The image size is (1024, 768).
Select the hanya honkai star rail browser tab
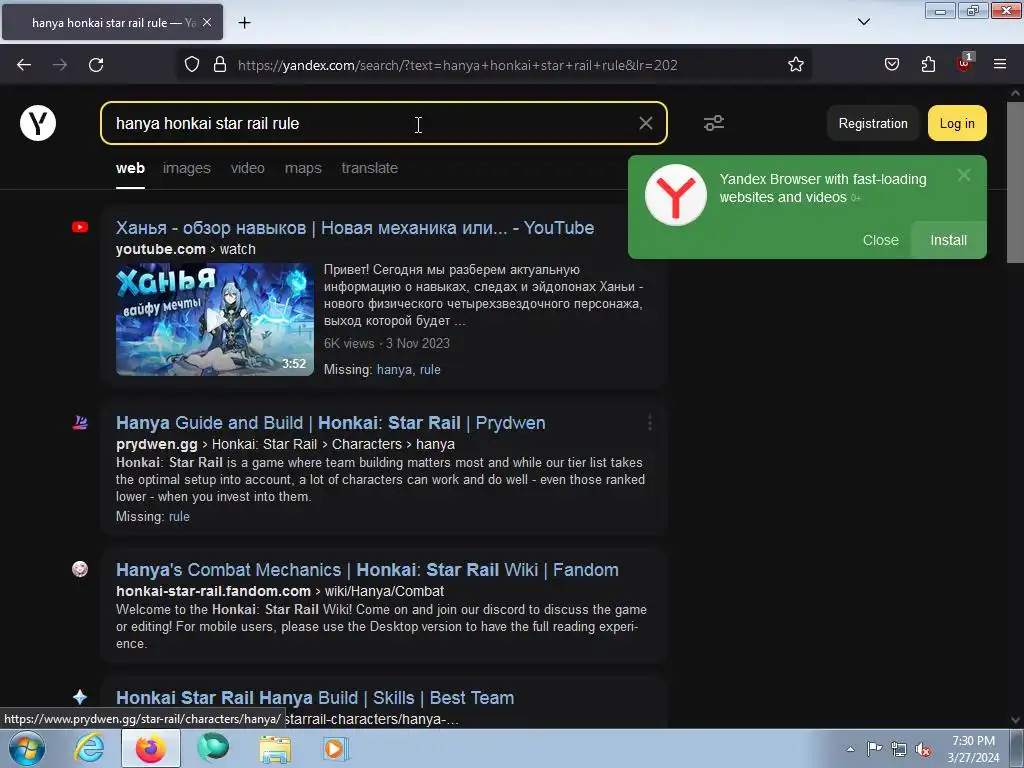pos(112,22)
